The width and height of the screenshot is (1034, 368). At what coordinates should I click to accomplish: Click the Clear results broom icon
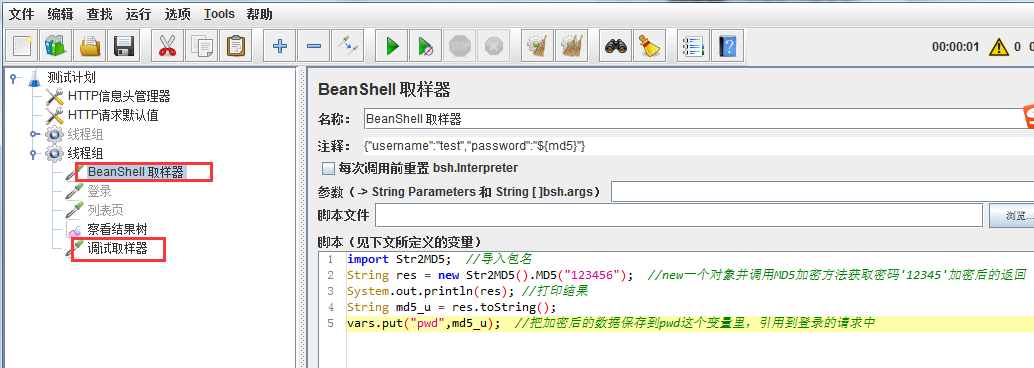(537, 46)
